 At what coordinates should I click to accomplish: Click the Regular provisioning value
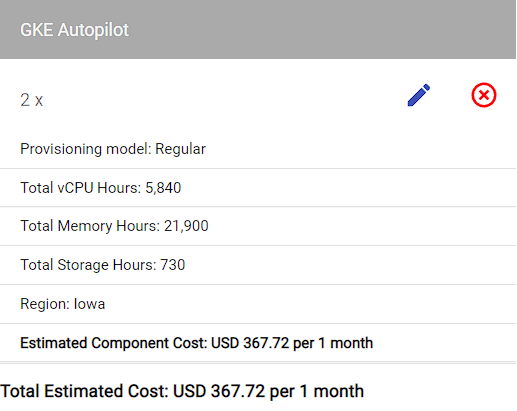point(180,149)
